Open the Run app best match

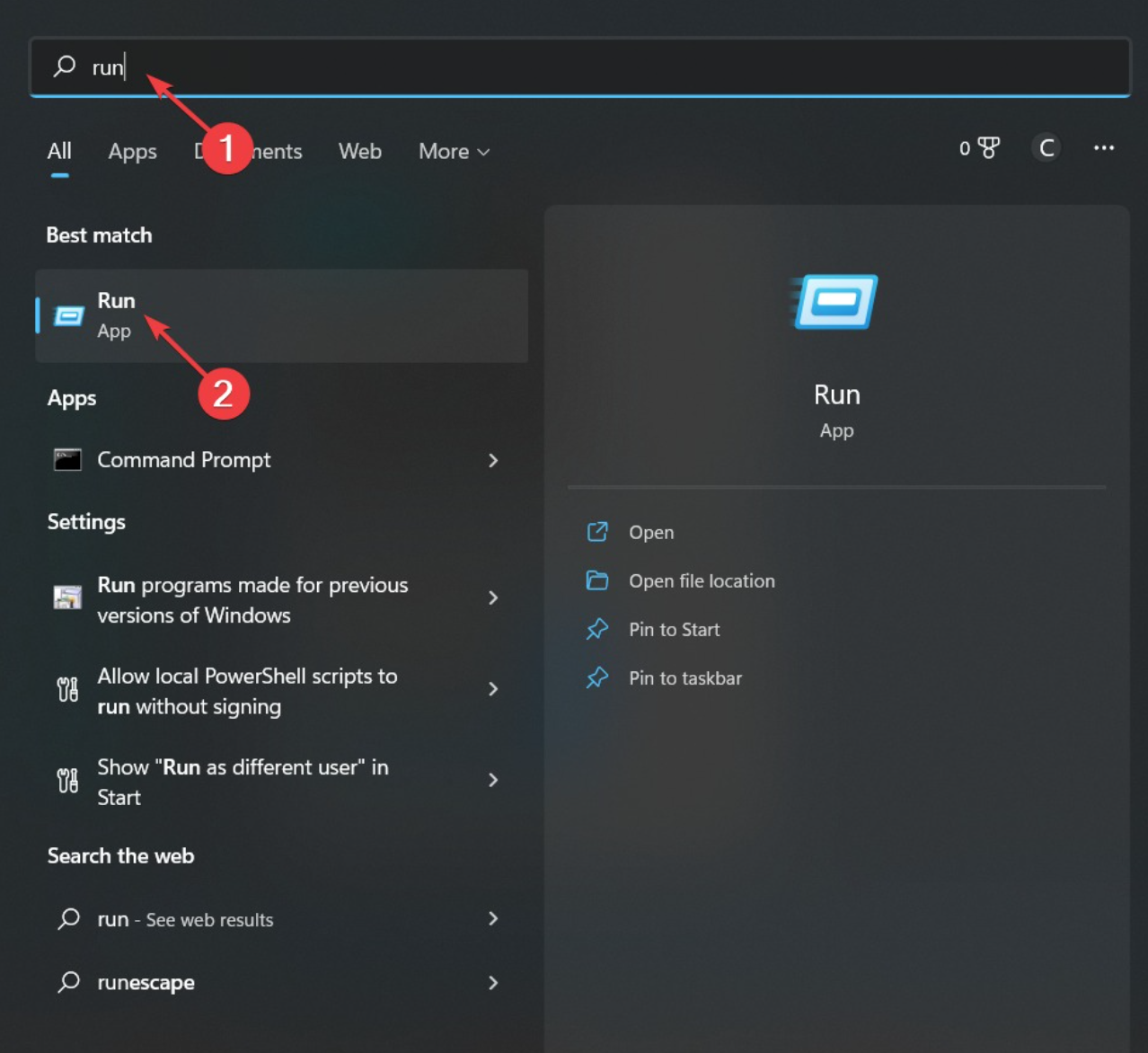281,315
